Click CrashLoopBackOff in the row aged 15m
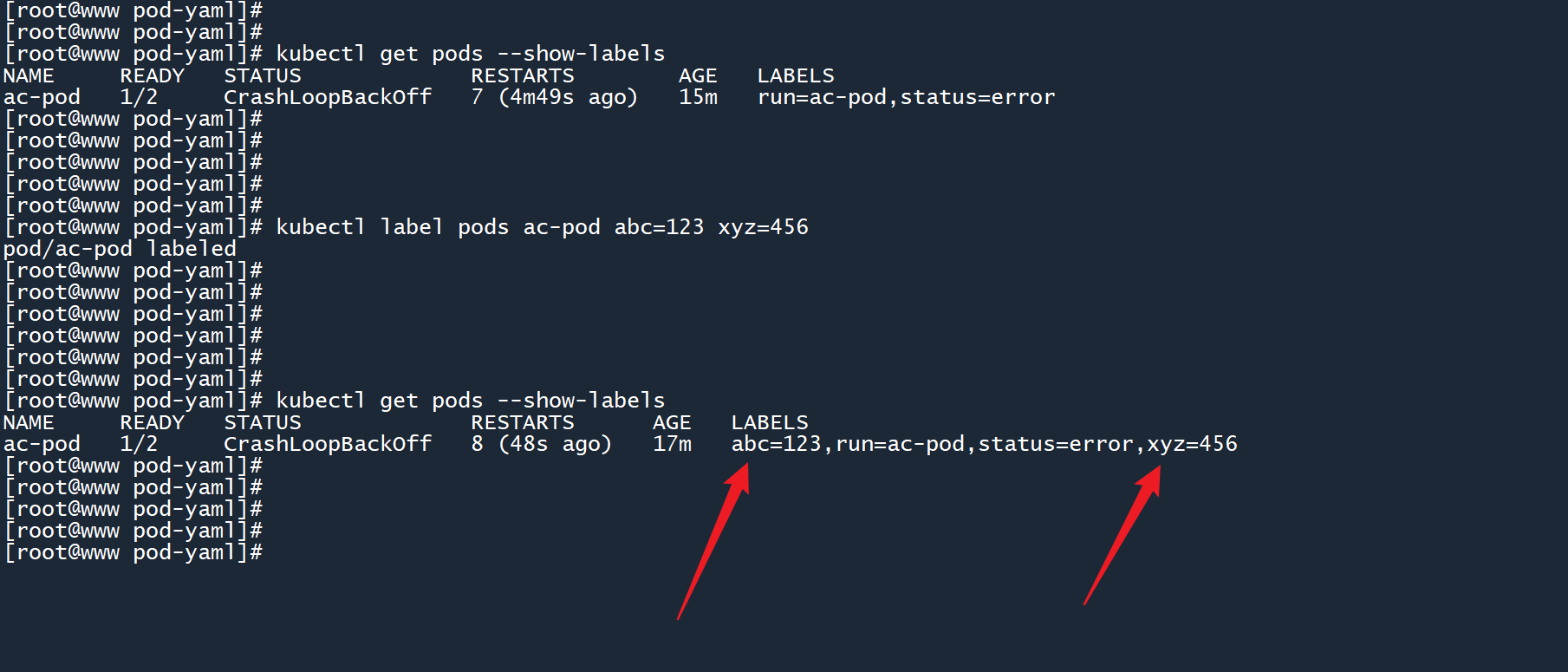The height and width of the screenshot is (672, 1568). click(x=328, y=97)
